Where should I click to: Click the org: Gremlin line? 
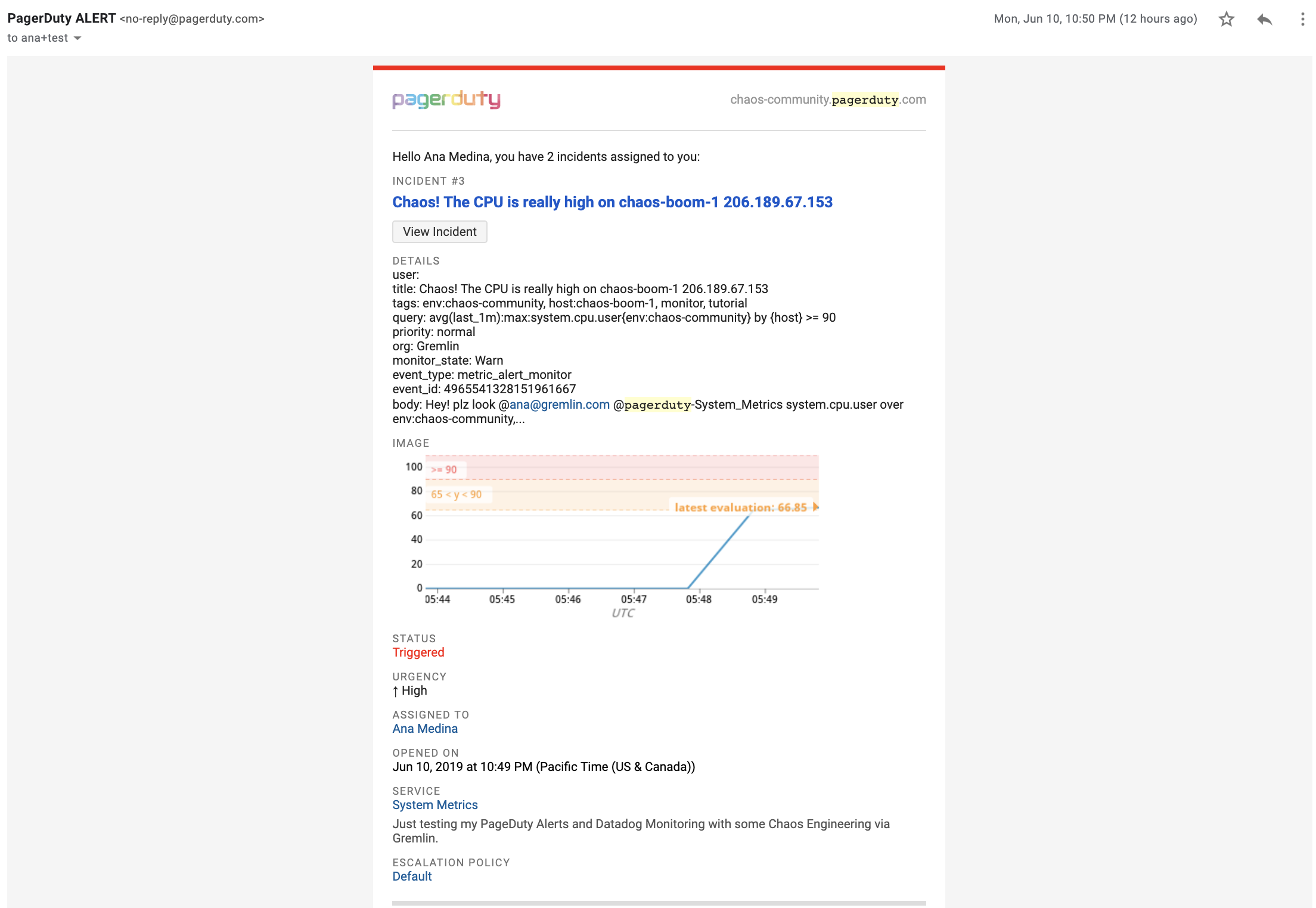coord(426,346)
